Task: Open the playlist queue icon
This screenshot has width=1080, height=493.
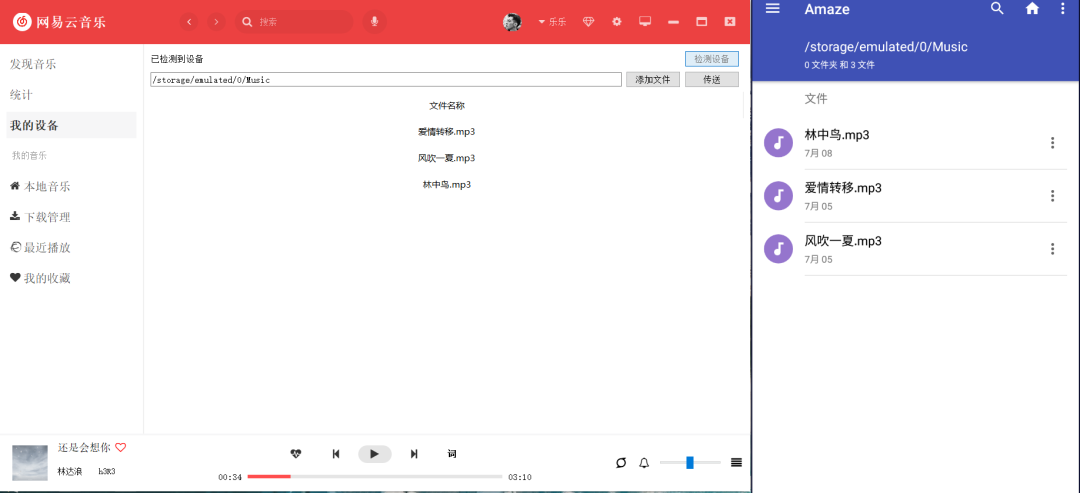Action: pos(736,463)
